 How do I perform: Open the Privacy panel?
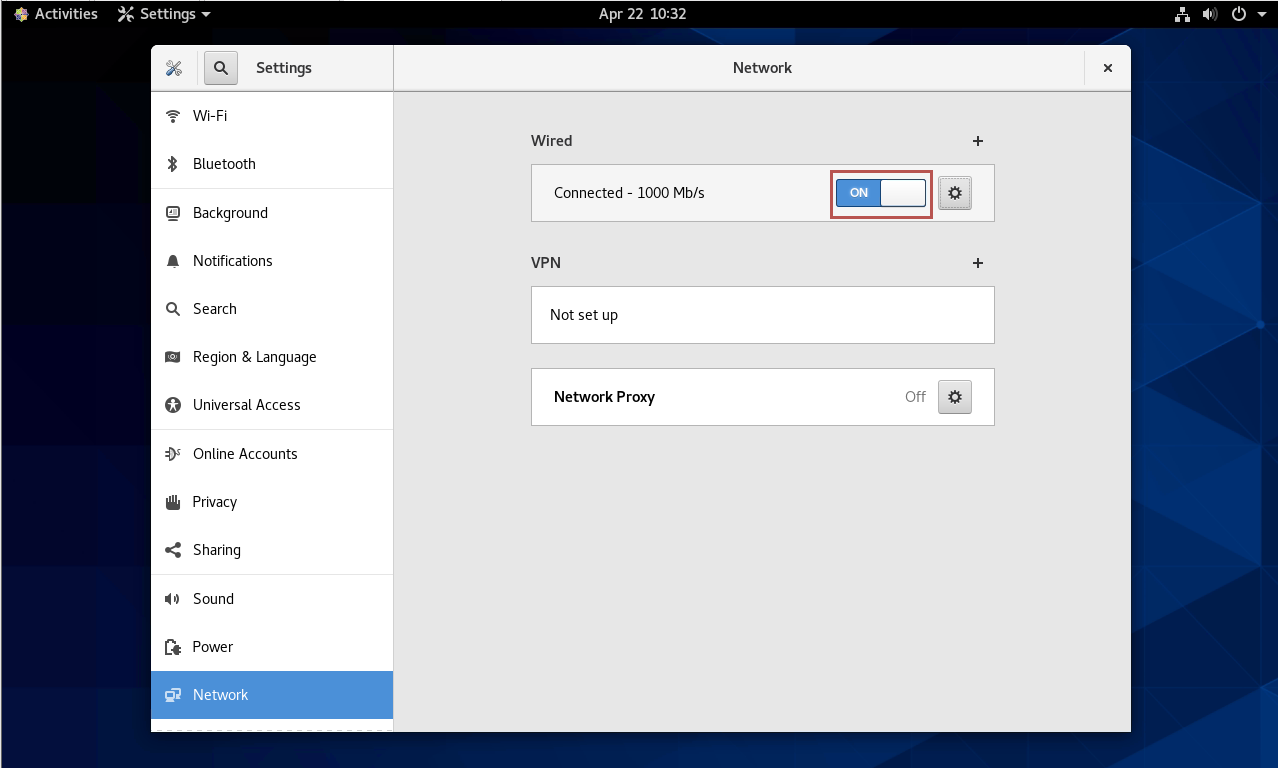(x=272, y=502)
